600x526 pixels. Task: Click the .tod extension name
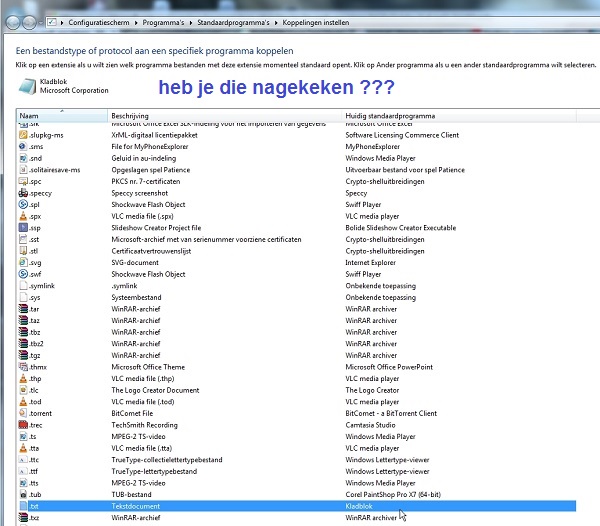coord(35,402)
